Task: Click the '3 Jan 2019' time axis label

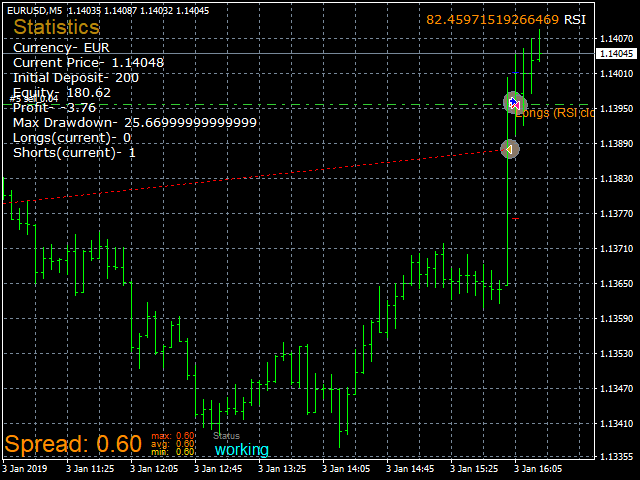Action: click(x=25, y=469)
